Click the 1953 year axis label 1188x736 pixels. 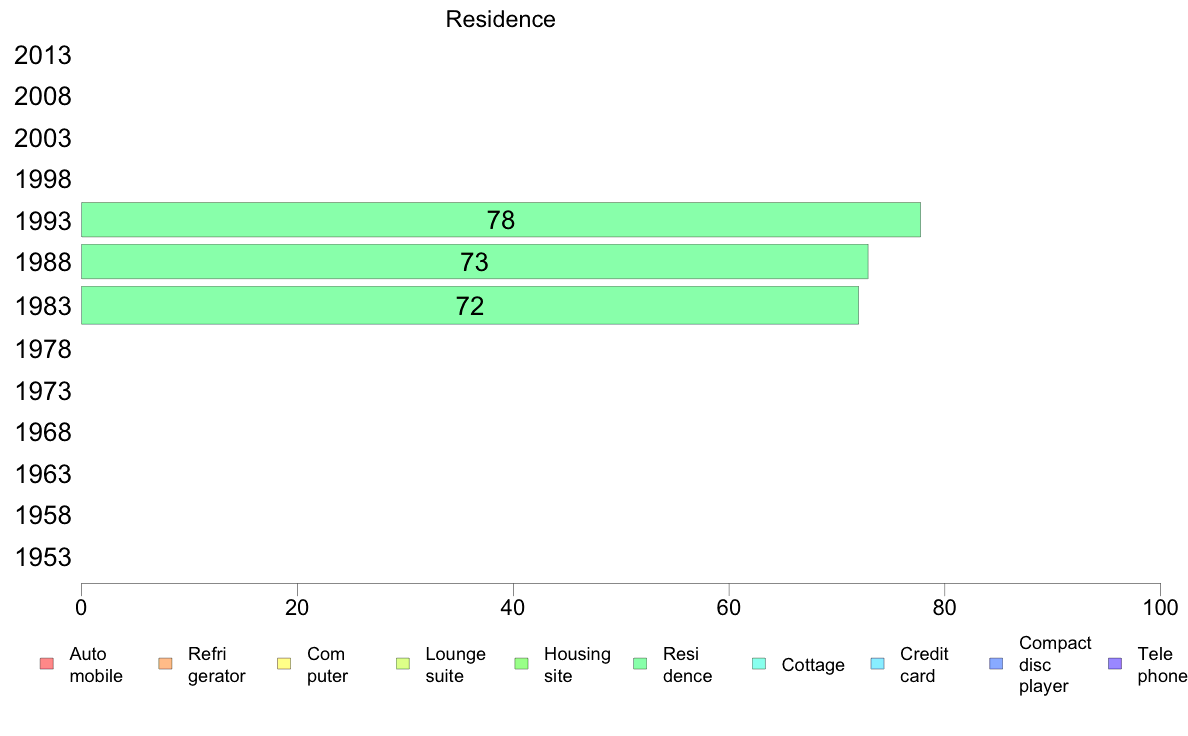[43, 557]
